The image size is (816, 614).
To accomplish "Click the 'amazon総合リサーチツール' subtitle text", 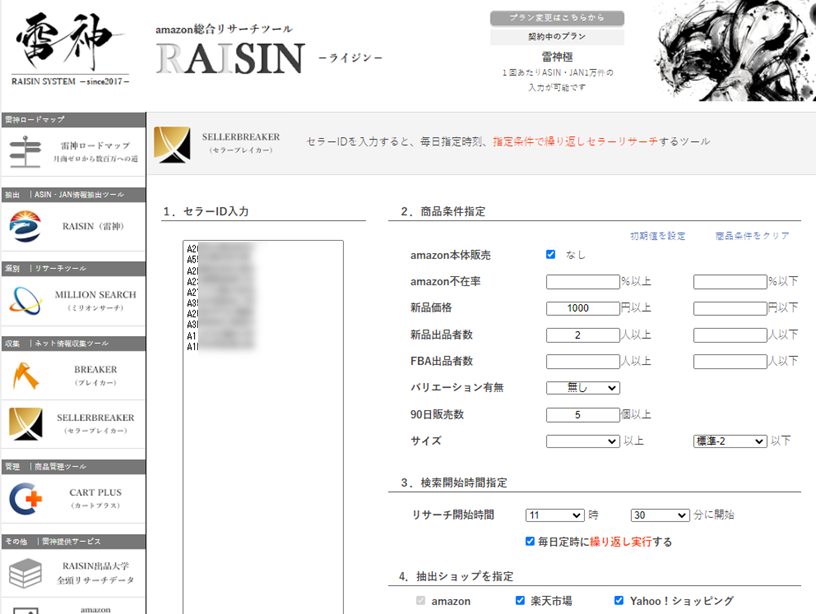I will coord(224,29).
